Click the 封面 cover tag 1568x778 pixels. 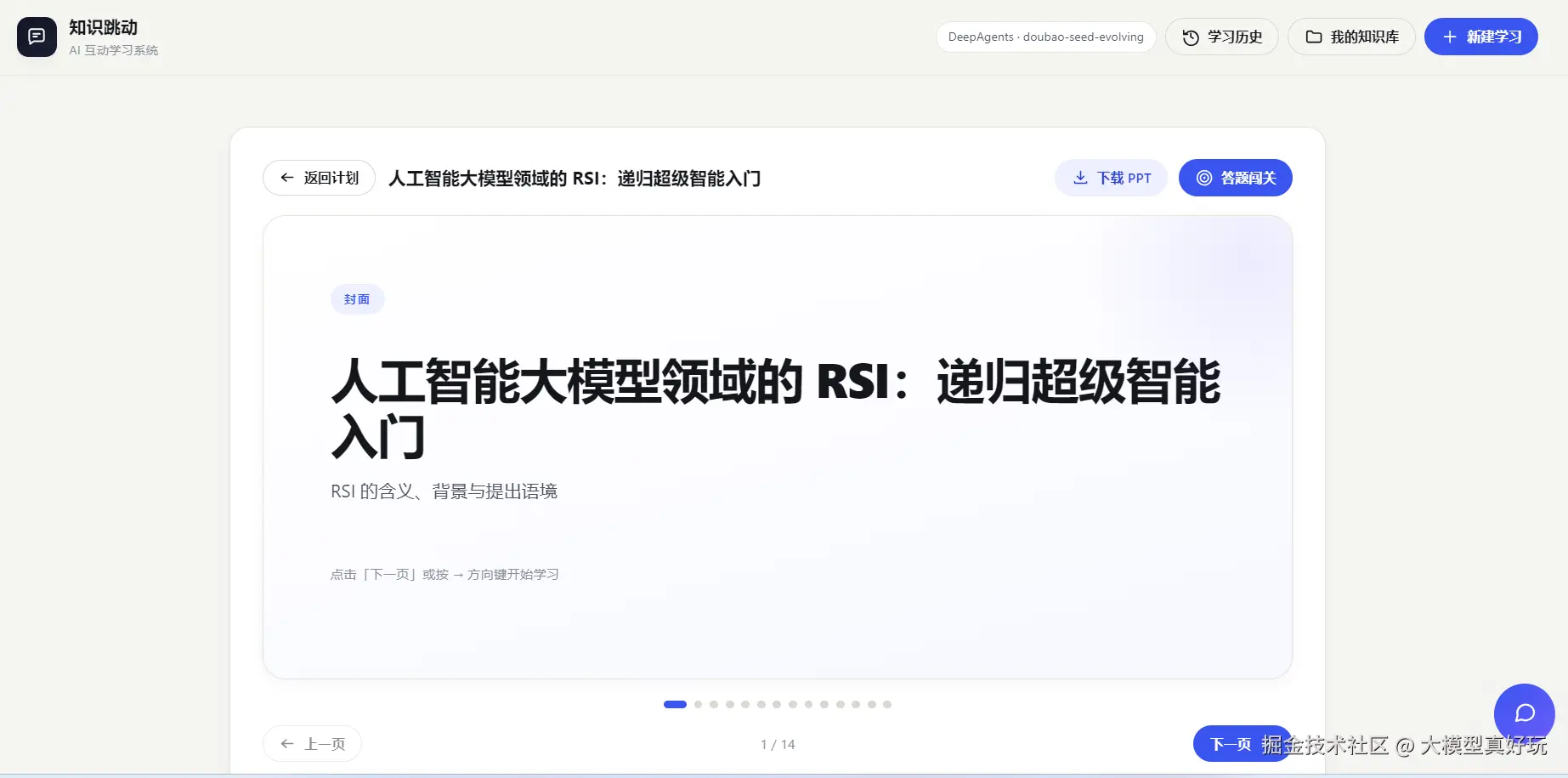tap(357, 299)
